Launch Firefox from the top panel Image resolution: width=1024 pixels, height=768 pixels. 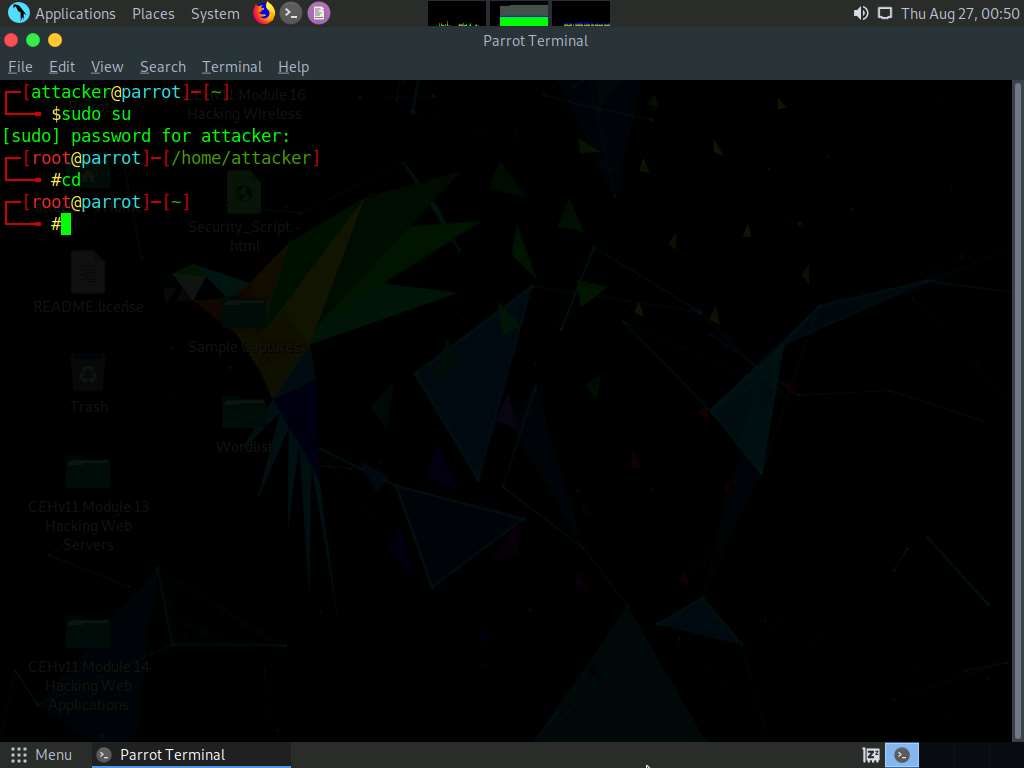pyautogui.click(x=263, y=13)
